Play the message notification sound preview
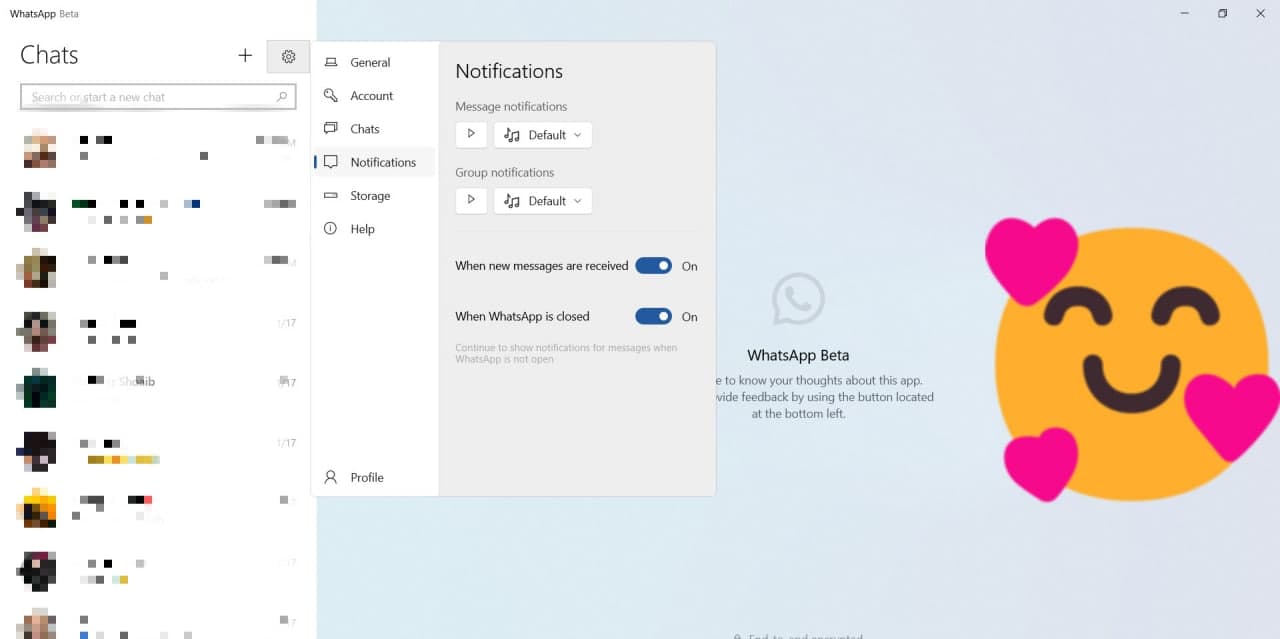Viewport: 1280px width, 639px height. coord(471,134)
